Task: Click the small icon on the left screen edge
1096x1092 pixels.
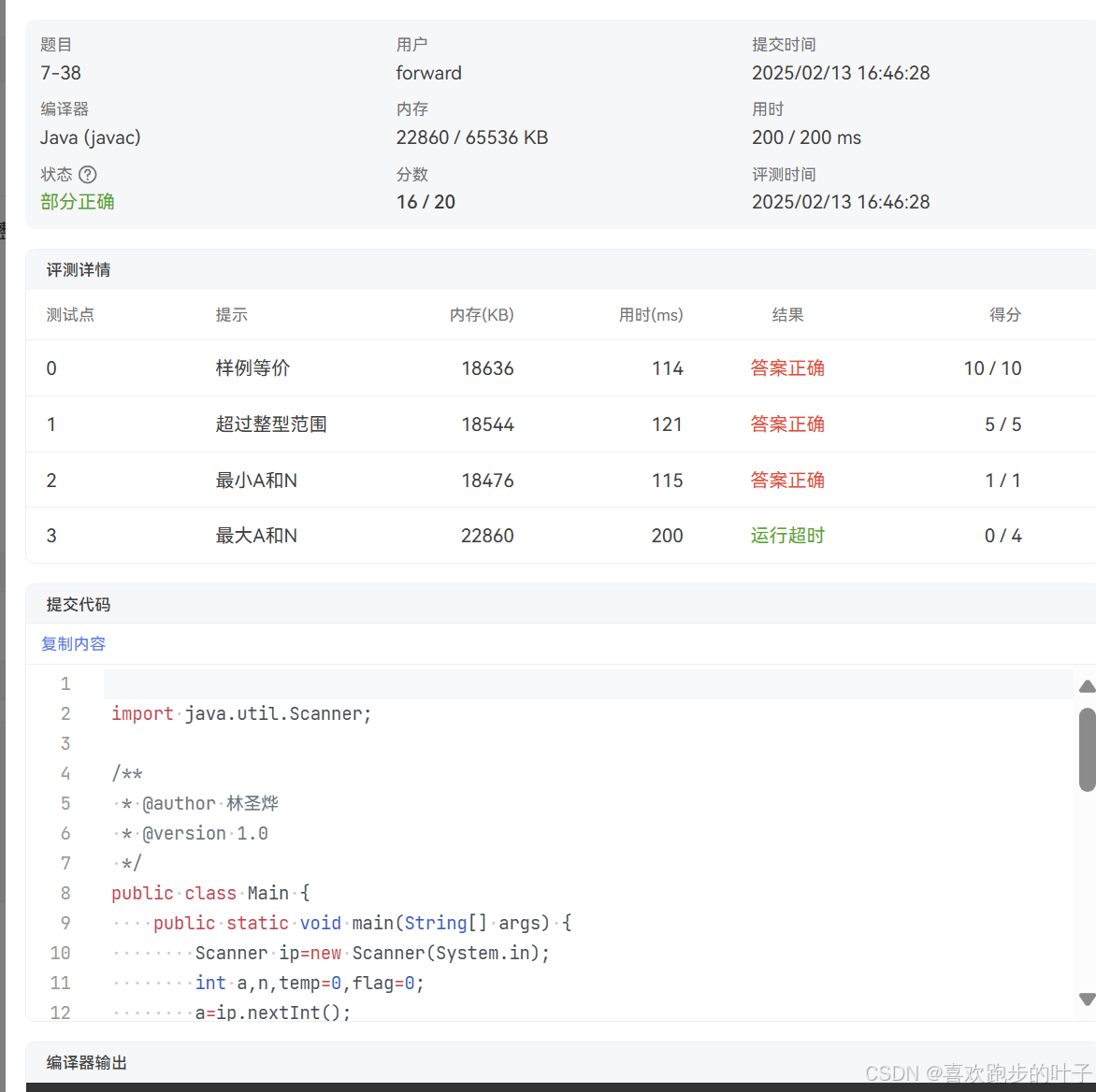Action: pos(4,231)
